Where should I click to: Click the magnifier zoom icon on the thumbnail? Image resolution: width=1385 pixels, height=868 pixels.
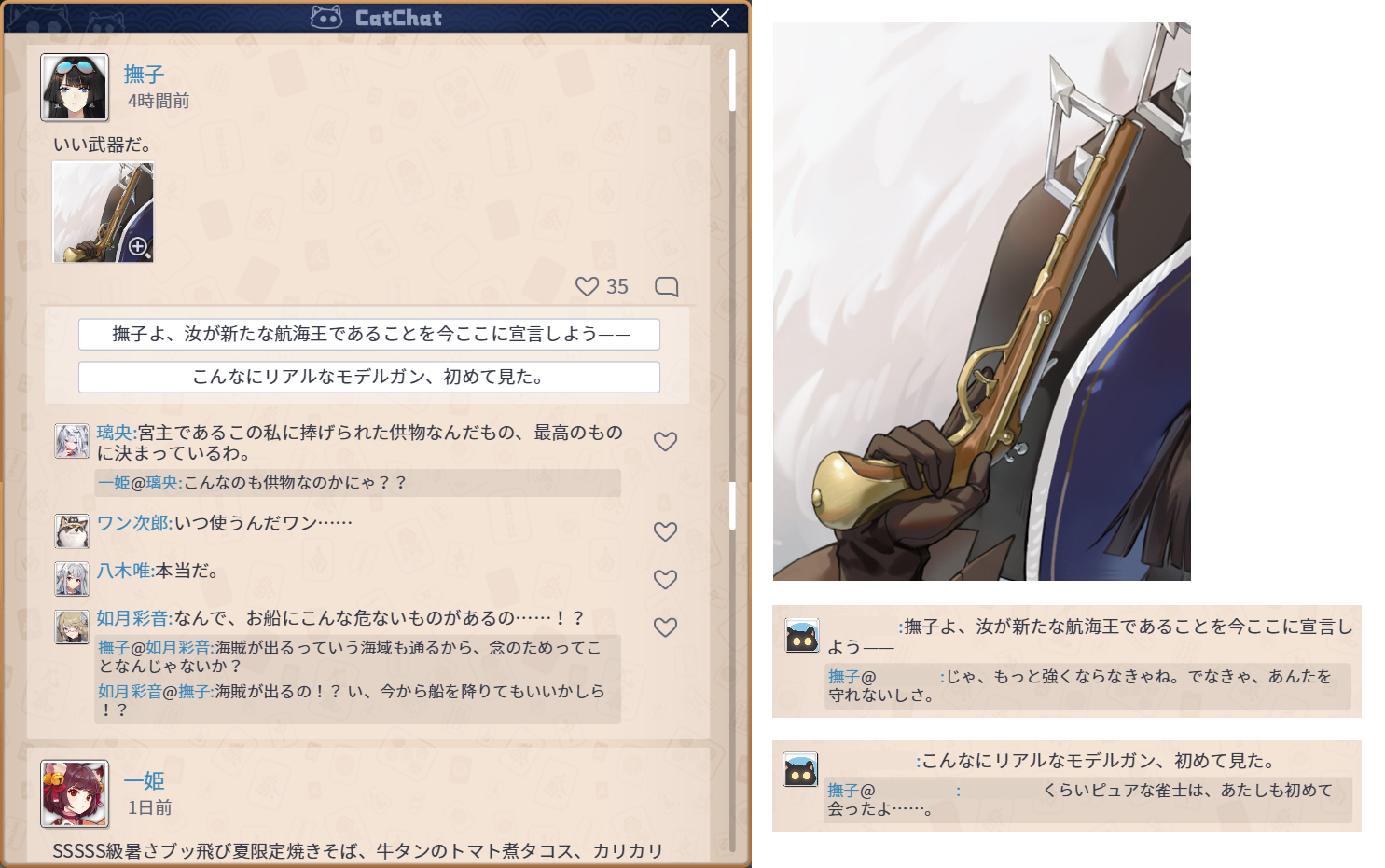[x=139, y=247]
